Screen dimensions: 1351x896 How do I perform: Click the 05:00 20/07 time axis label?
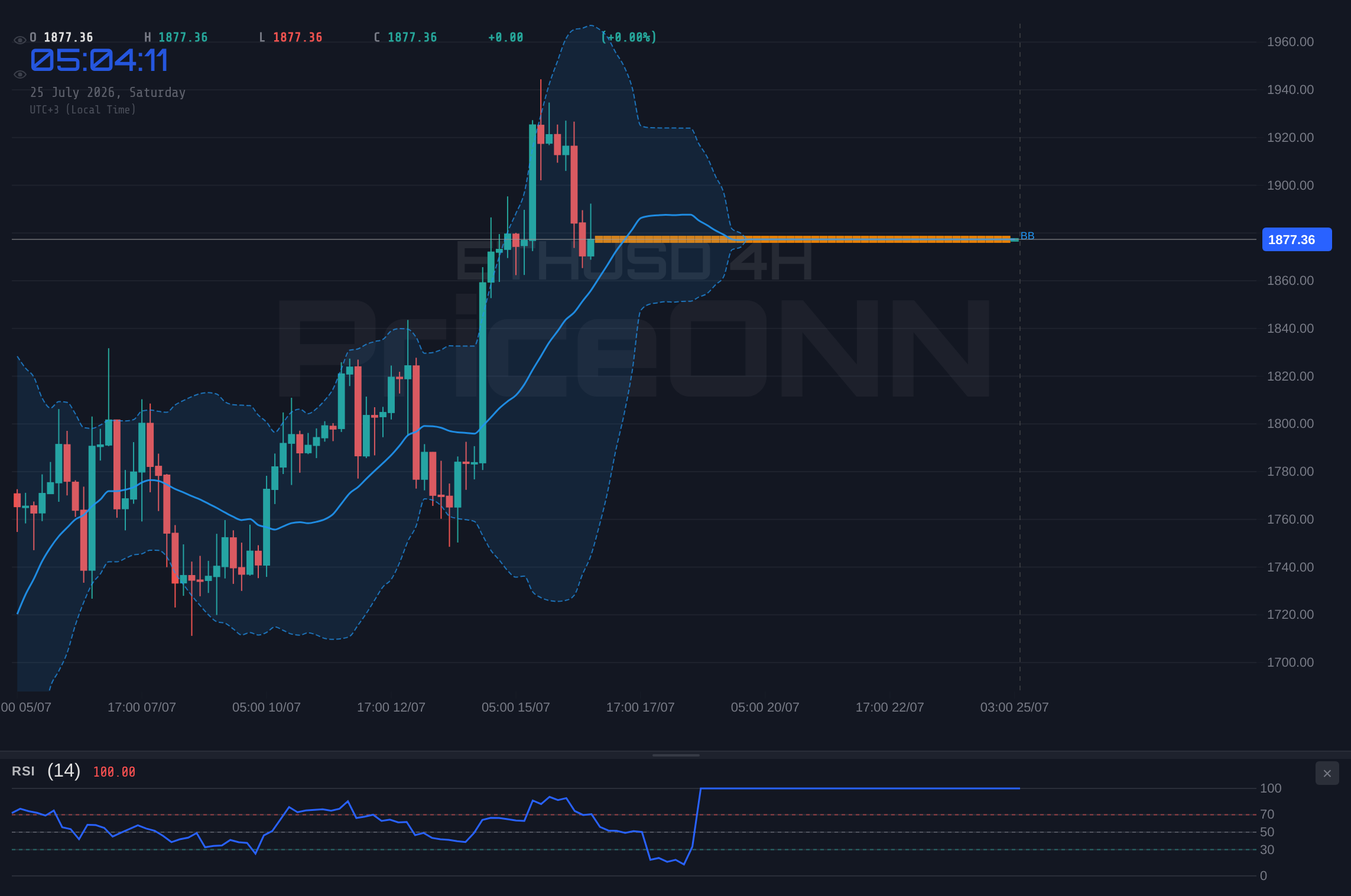tap(765, 707)
